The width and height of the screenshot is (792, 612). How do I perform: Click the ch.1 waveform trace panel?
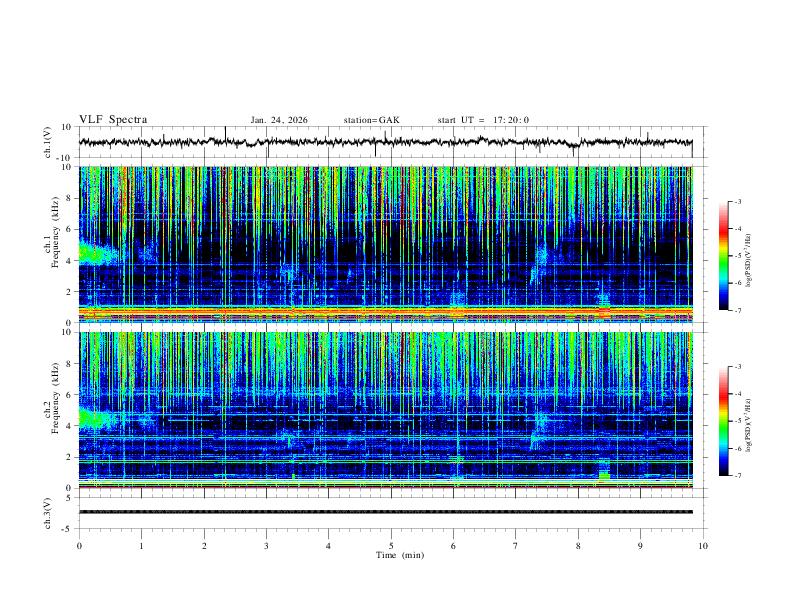click(392, 142)
